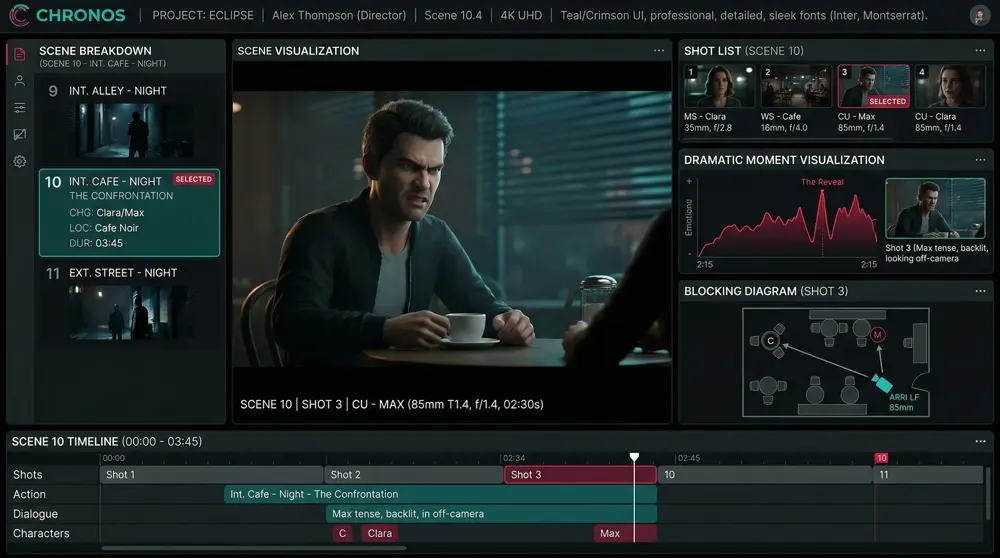Screen dimensions: 1000x558
Task: Click DUR: 03:45 in scene 10 card
Action: [96, 243]
